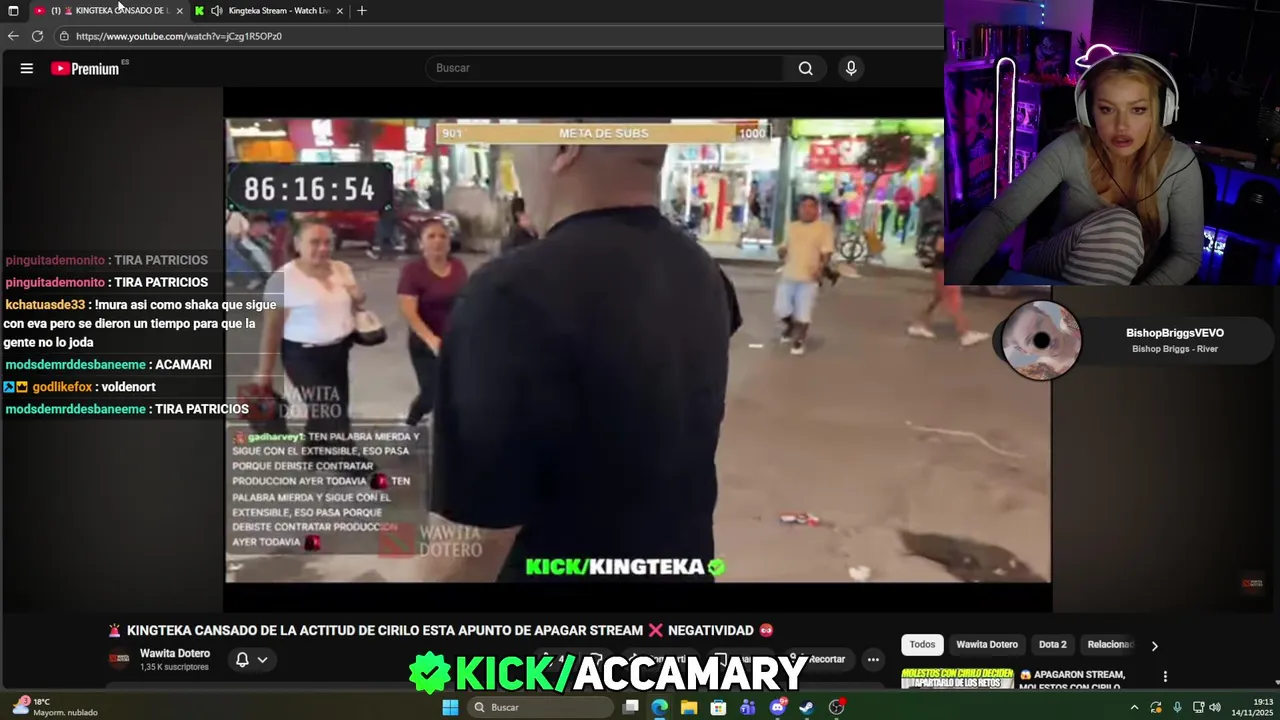
Task: Click the Windows taskbar Buscar search box
Action: [540, 707]
